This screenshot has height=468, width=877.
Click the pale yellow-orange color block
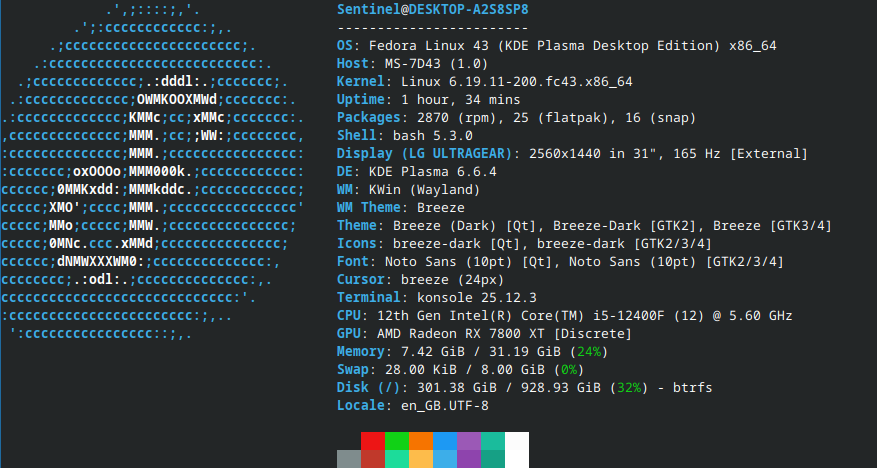421,459
